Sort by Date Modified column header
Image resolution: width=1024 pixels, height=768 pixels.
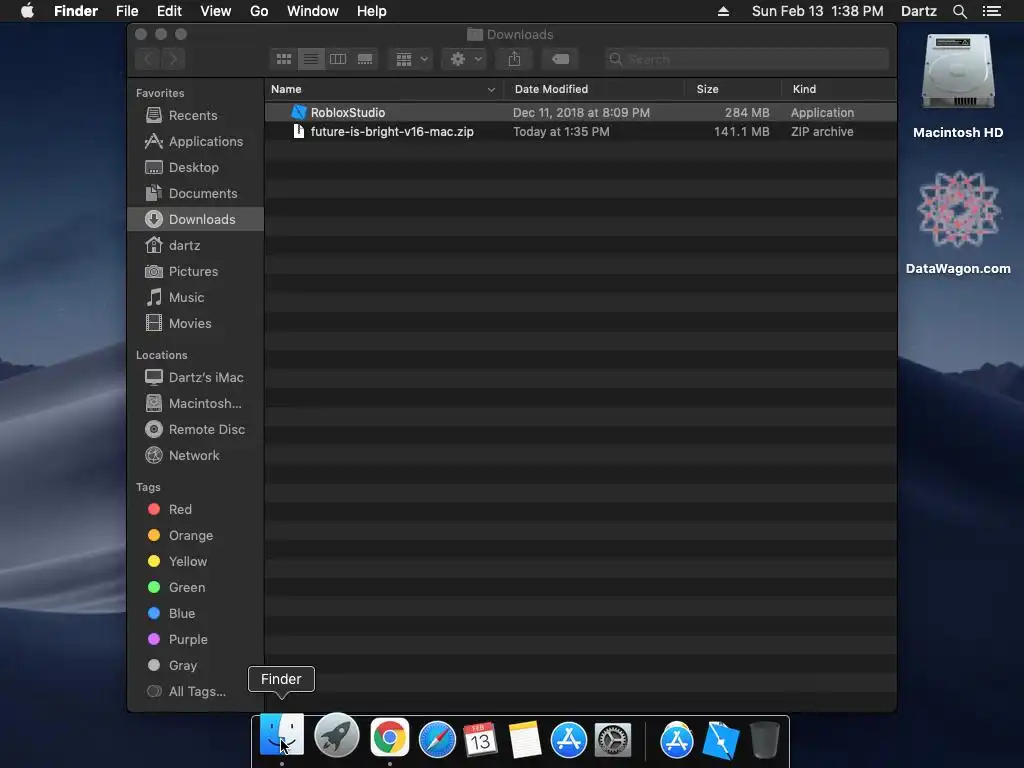click(594, 89)
